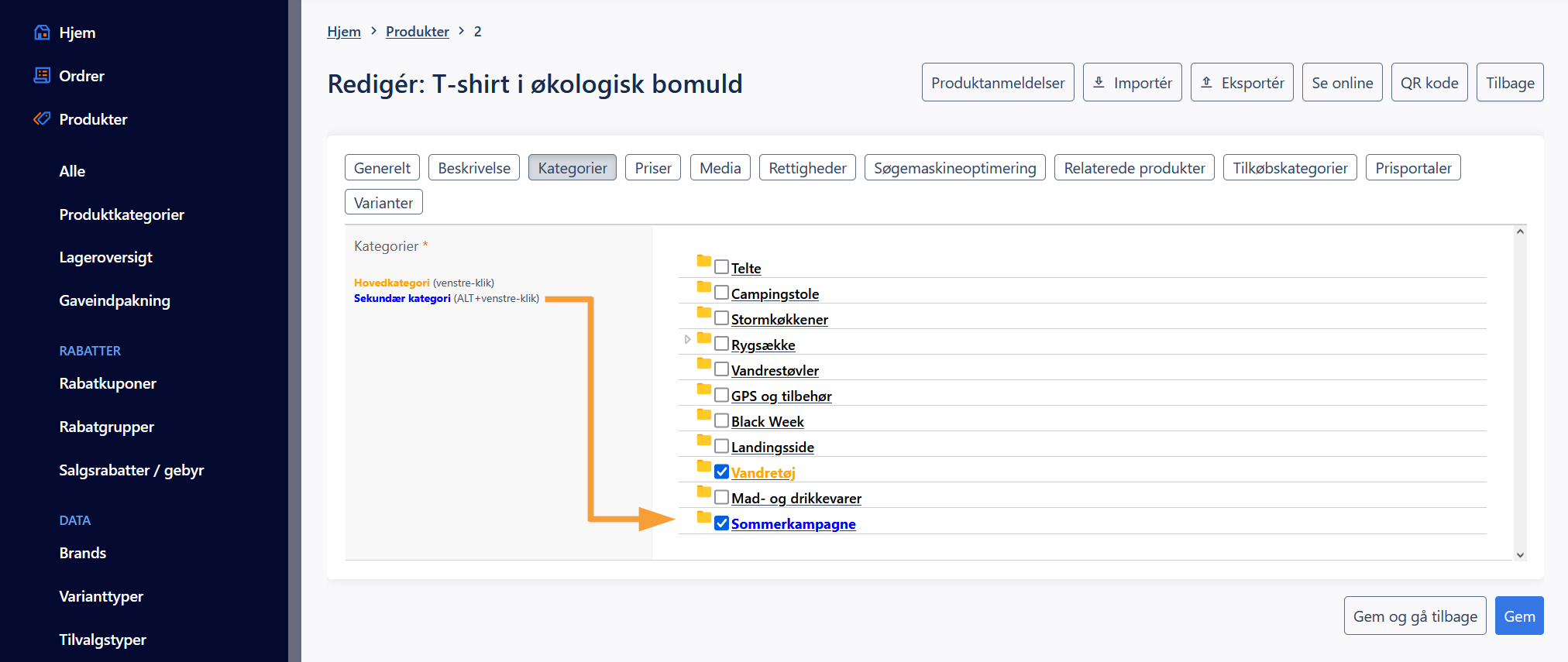Tick the Rygsække category checkbox

click(722, 344)
